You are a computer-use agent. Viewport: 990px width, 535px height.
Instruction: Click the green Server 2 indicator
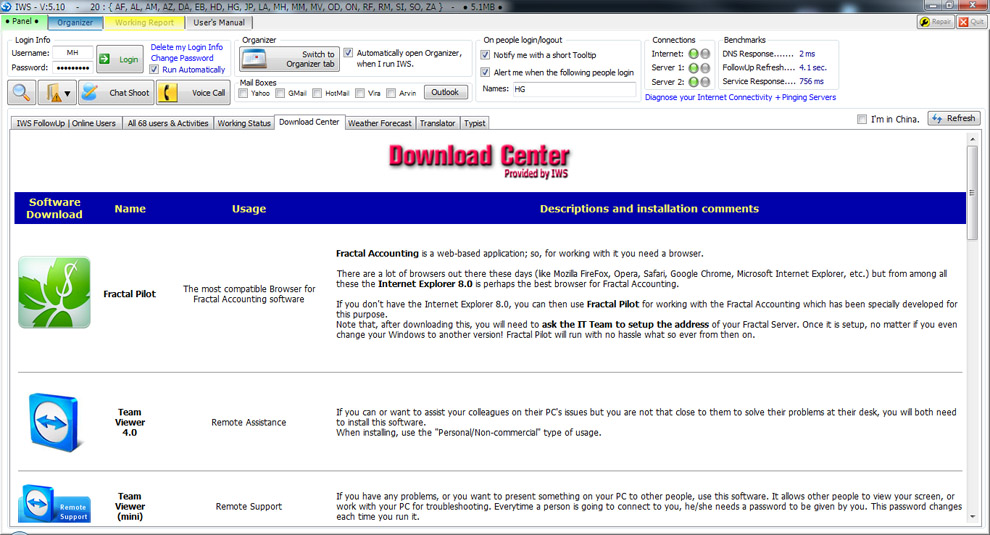tap(693, 81)
